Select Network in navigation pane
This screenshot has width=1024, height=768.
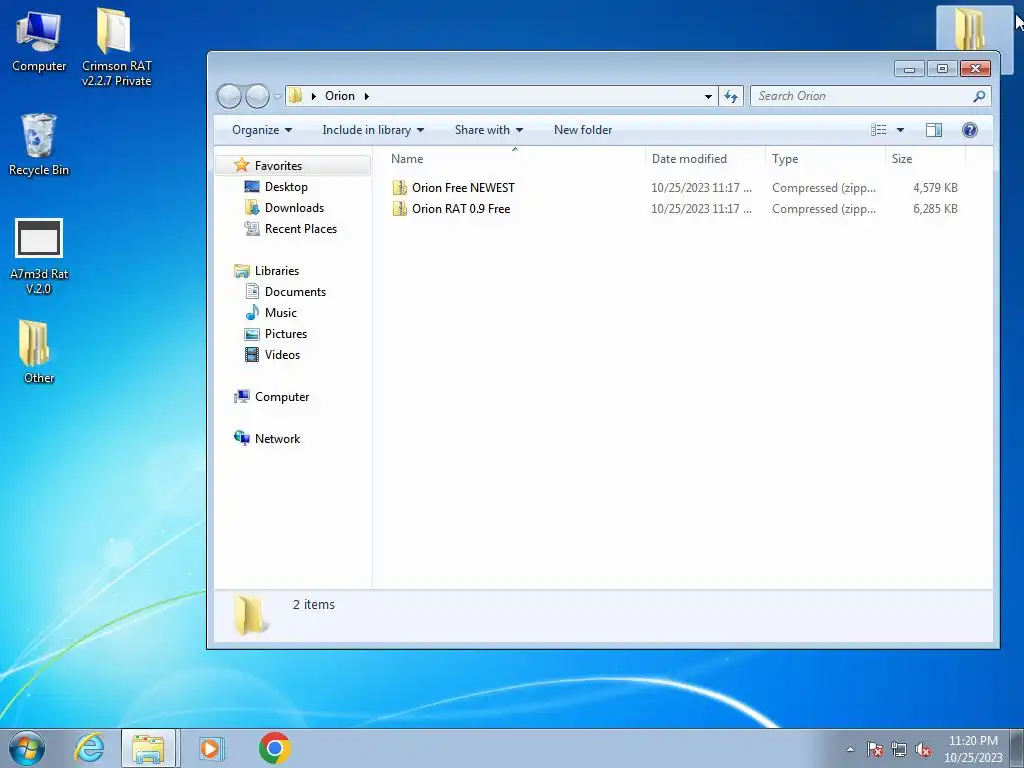point(277,438)
